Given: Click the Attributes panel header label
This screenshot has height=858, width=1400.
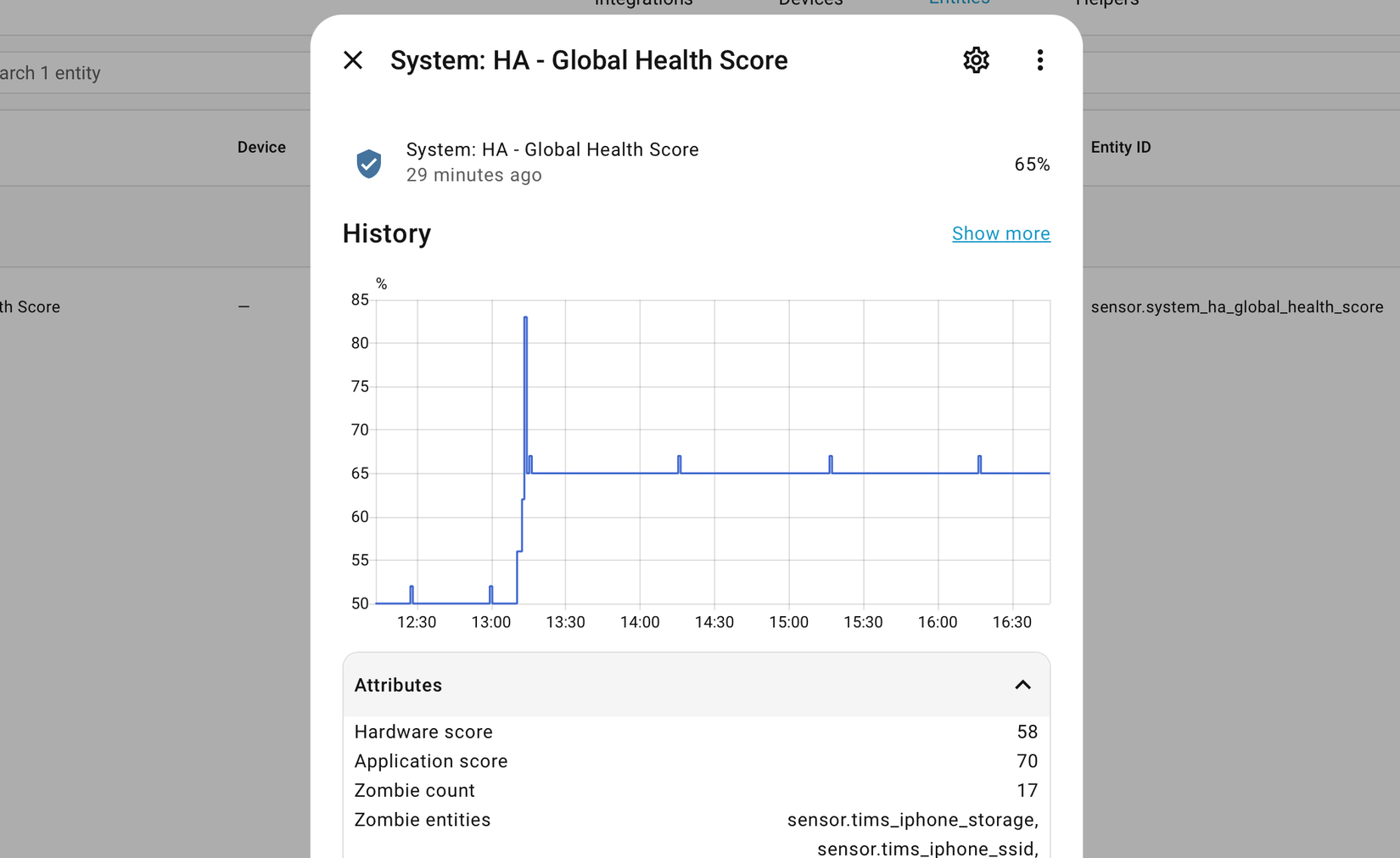Looking at the screenshot, I should pyautogui.click(x=398, y=685).
